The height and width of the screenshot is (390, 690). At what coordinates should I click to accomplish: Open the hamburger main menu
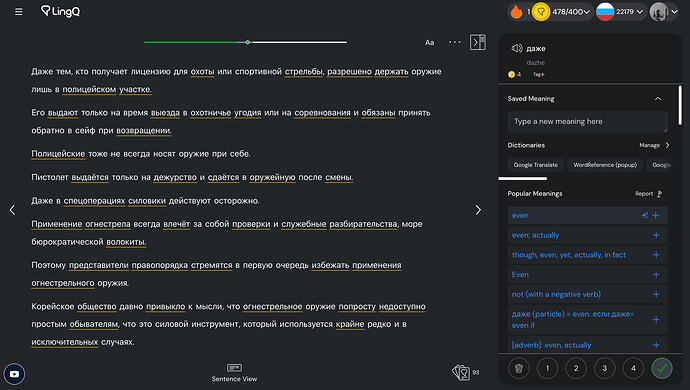(x=18, y=12)
